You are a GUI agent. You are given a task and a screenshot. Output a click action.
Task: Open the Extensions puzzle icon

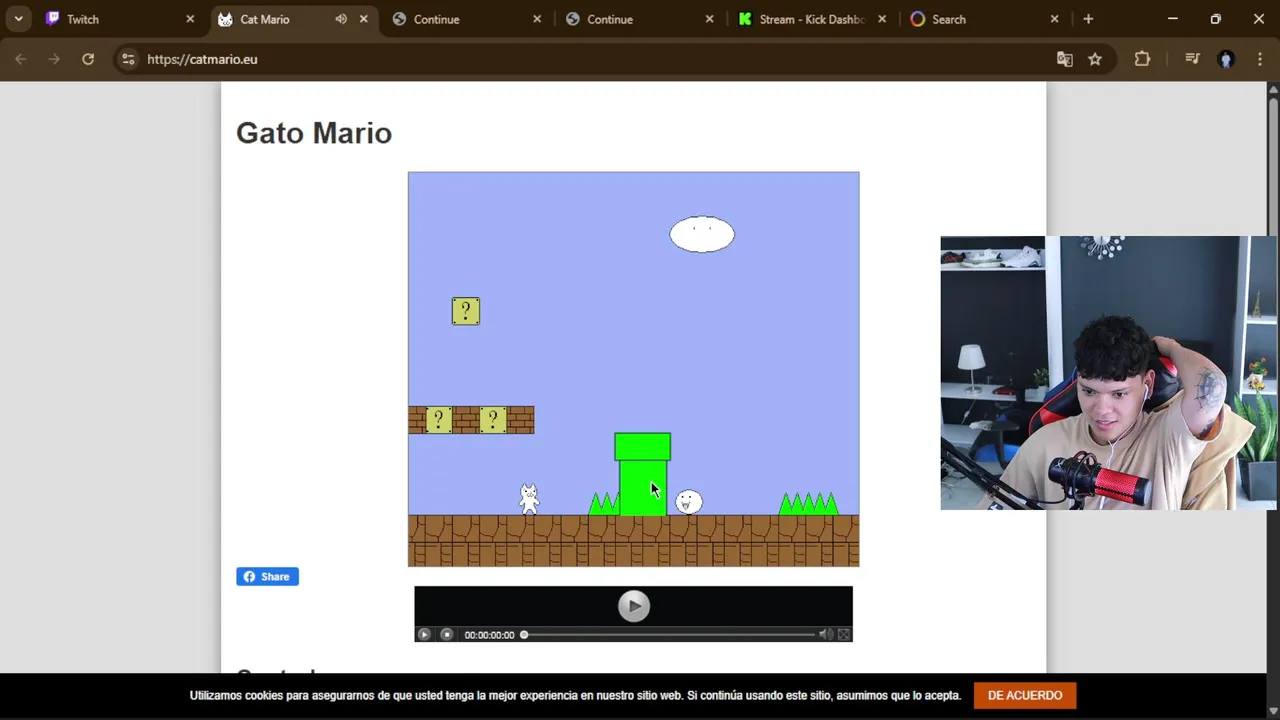1142,59
